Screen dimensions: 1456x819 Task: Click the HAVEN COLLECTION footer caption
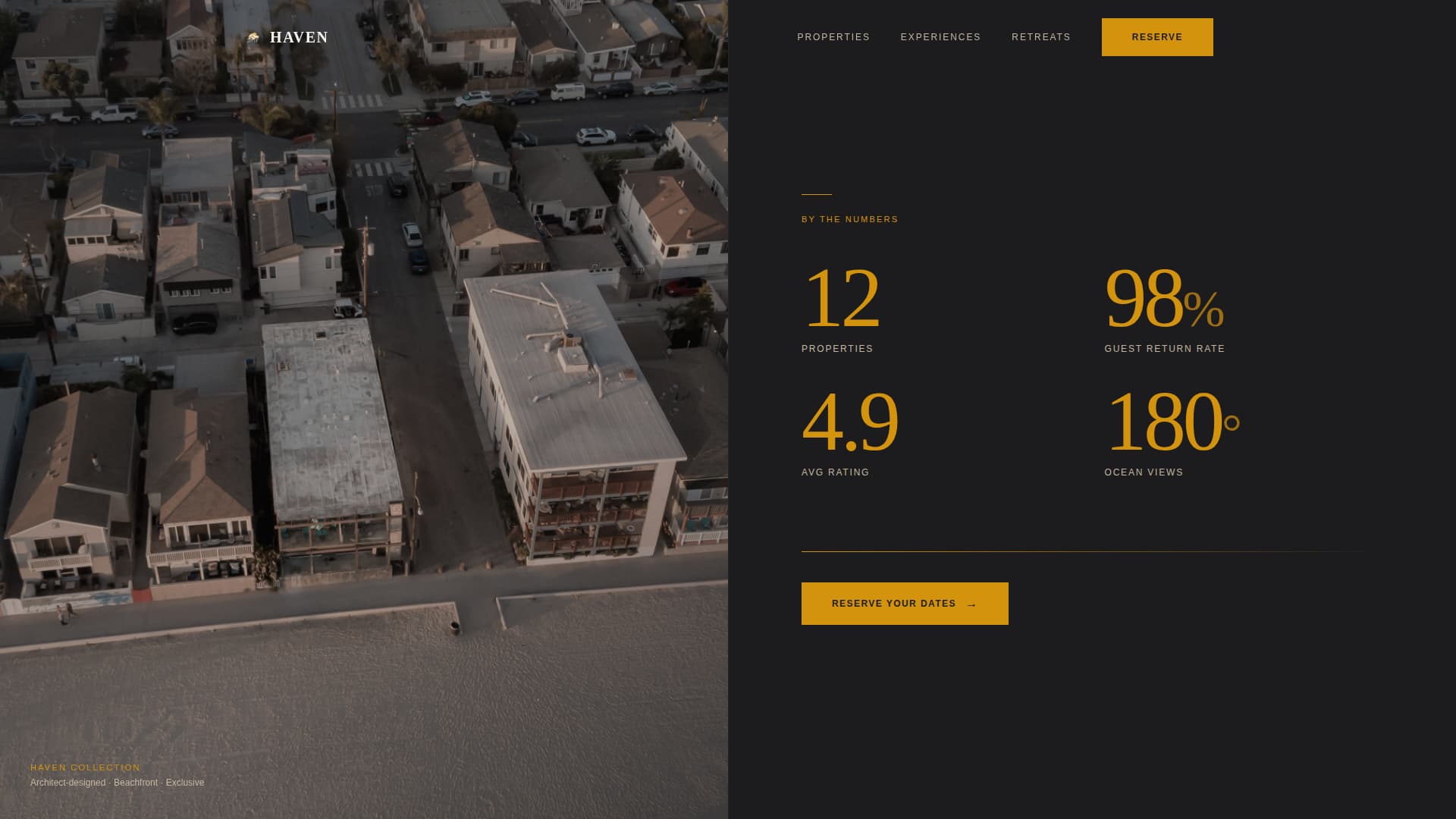pos(85,767)
